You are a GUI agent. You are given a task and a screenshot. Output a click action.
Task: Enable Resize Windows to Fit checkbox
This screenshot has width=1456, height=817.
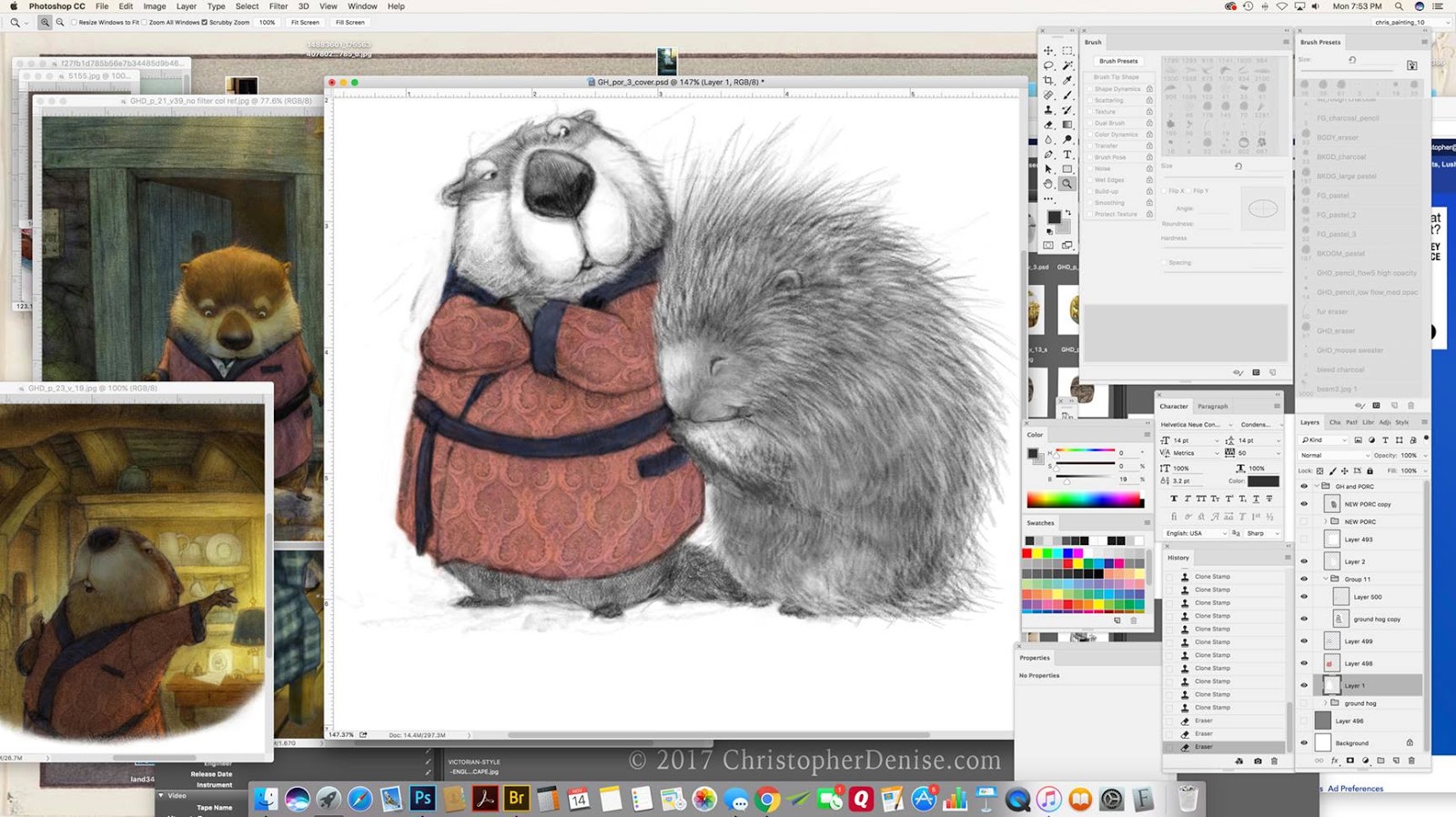[x=74, y=23]
